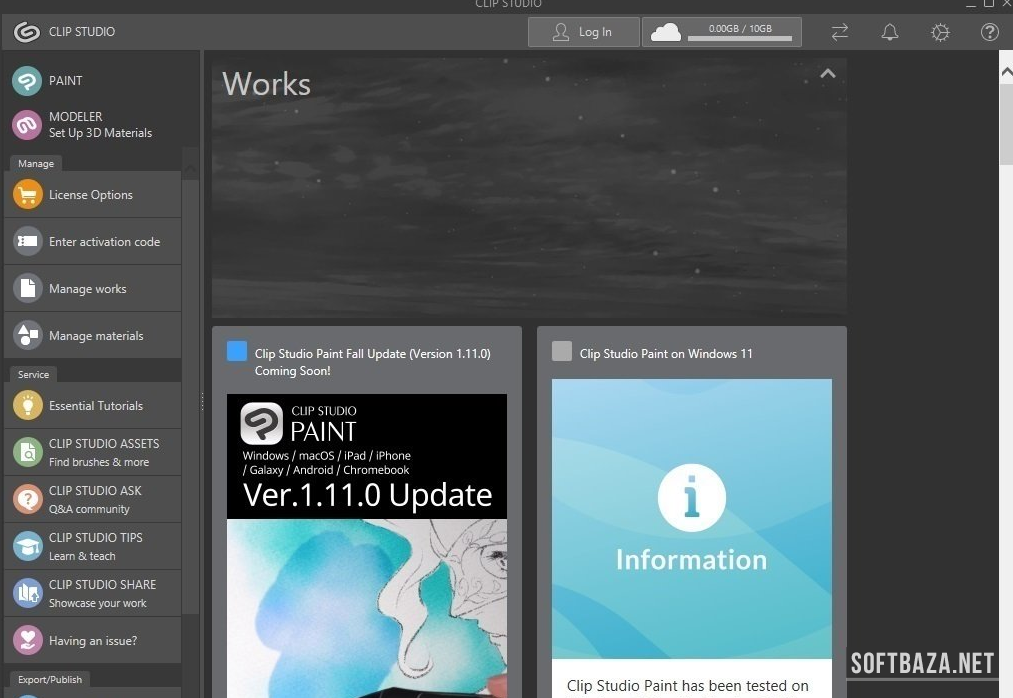Toggle blue square on Fall Update article
Screen dimensions: 1013x698
click(237, 351)
